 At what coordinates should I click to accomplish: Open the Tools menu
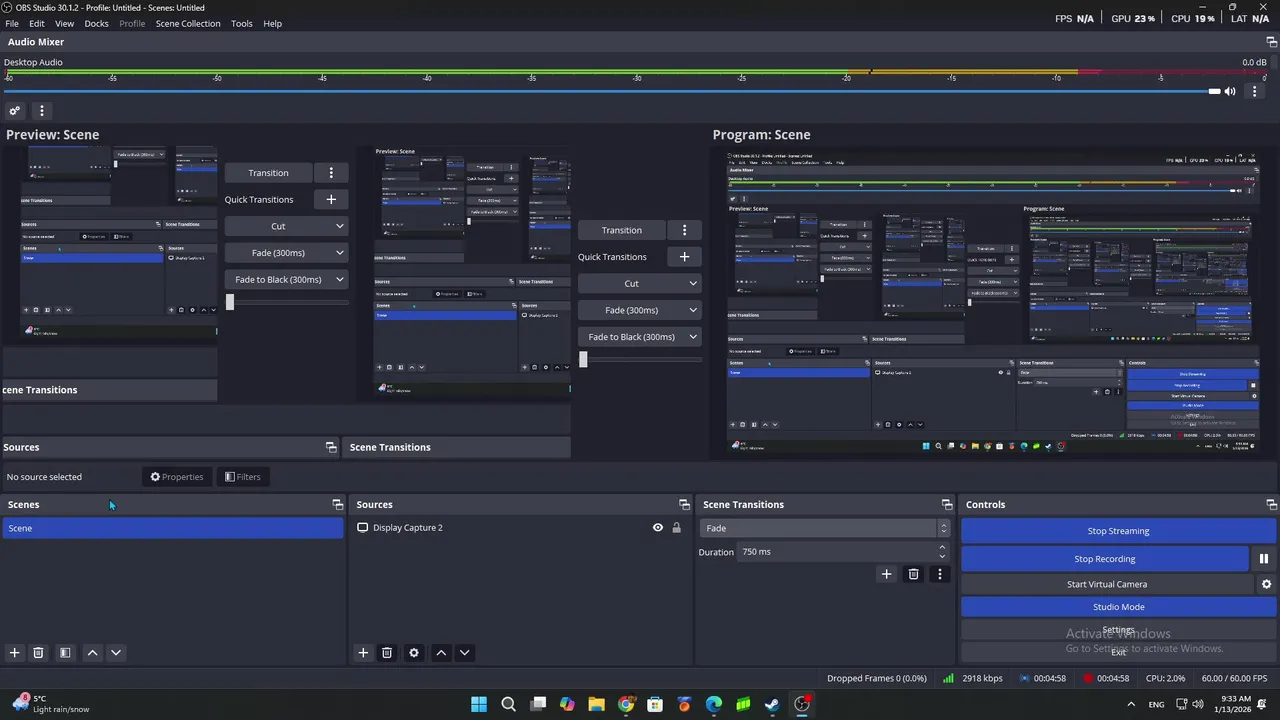(x=242, y=23)
